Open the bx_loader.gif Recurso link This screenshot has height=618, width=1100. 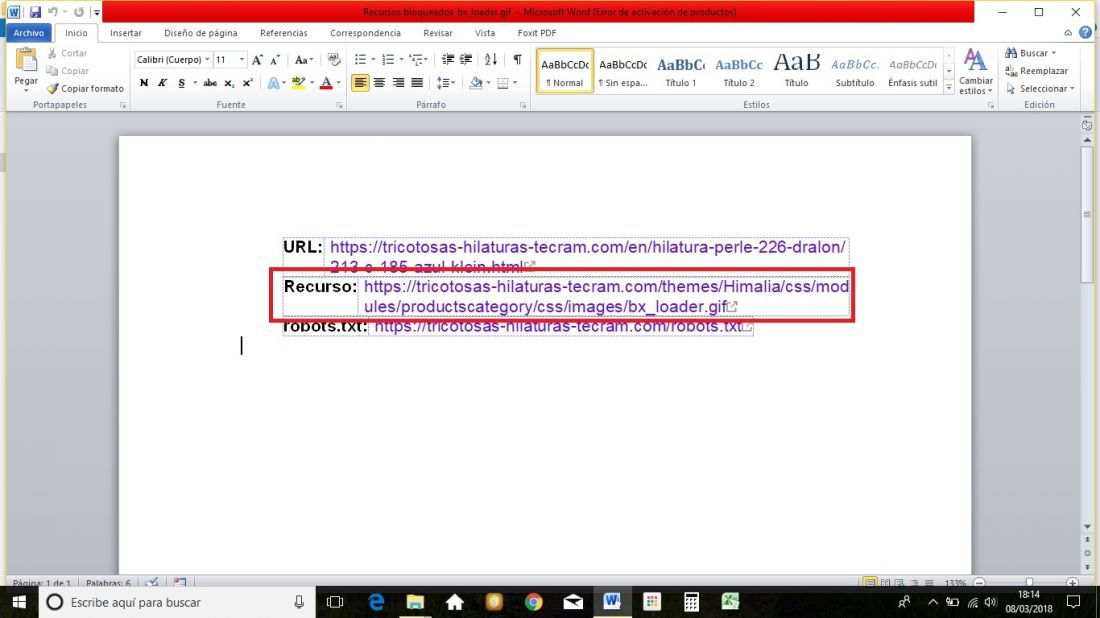coord(606,297)
